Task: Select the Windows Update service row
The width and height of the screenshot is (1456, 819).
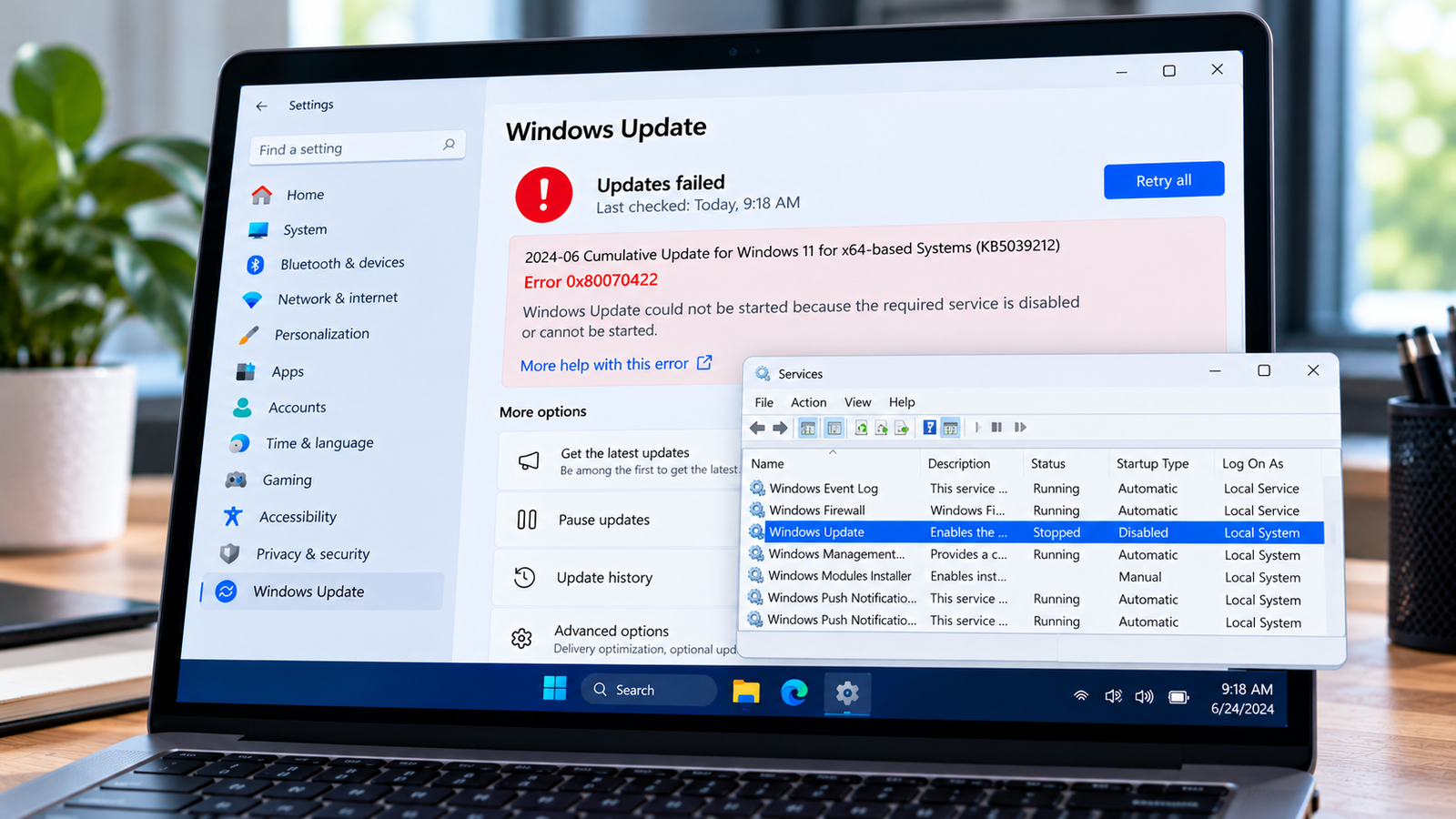Action: click(1036, 532)
